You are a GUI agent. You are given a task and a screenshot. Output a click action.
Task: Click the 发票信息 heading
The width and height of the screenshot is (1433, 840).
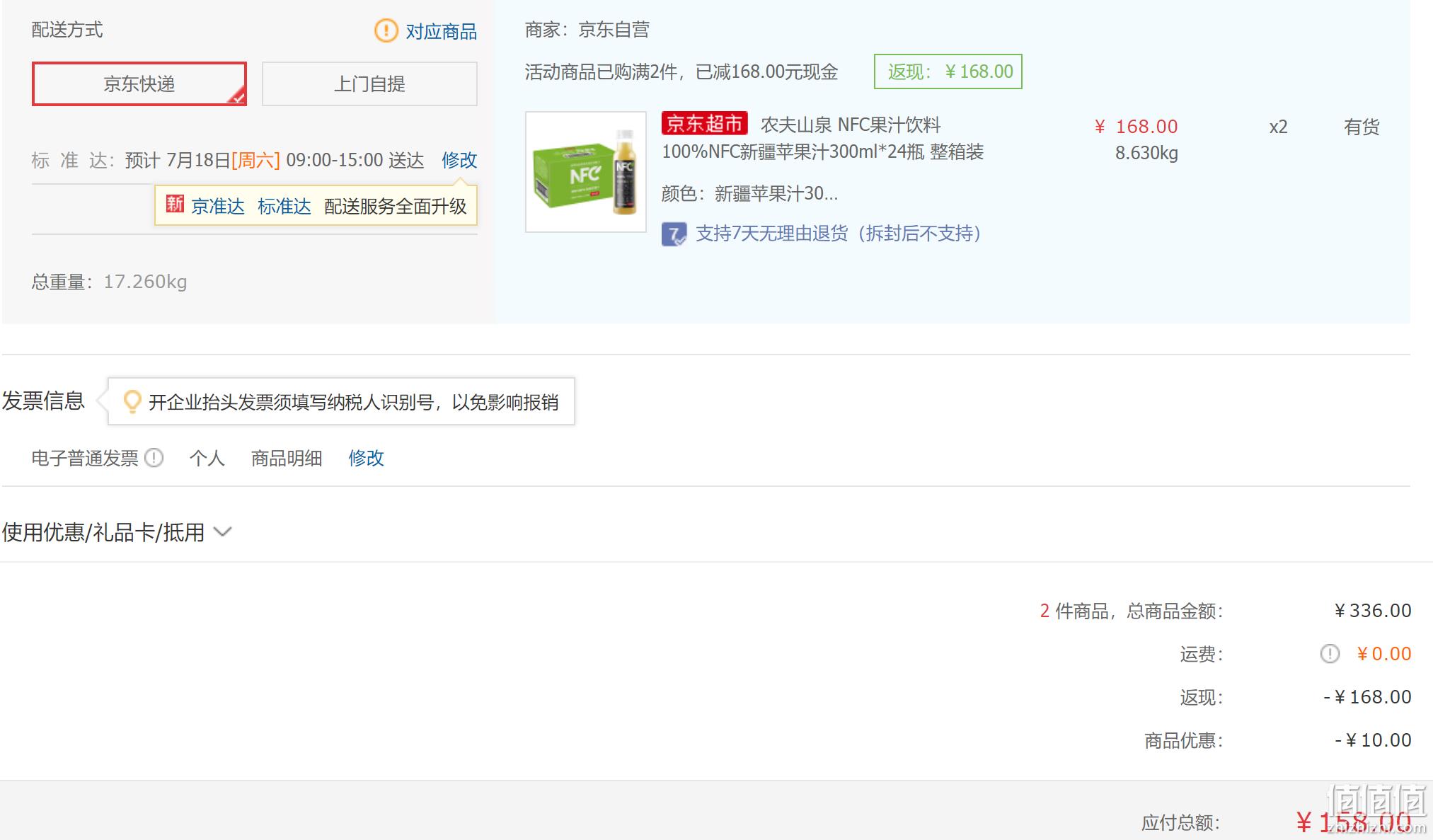[43, 401]
